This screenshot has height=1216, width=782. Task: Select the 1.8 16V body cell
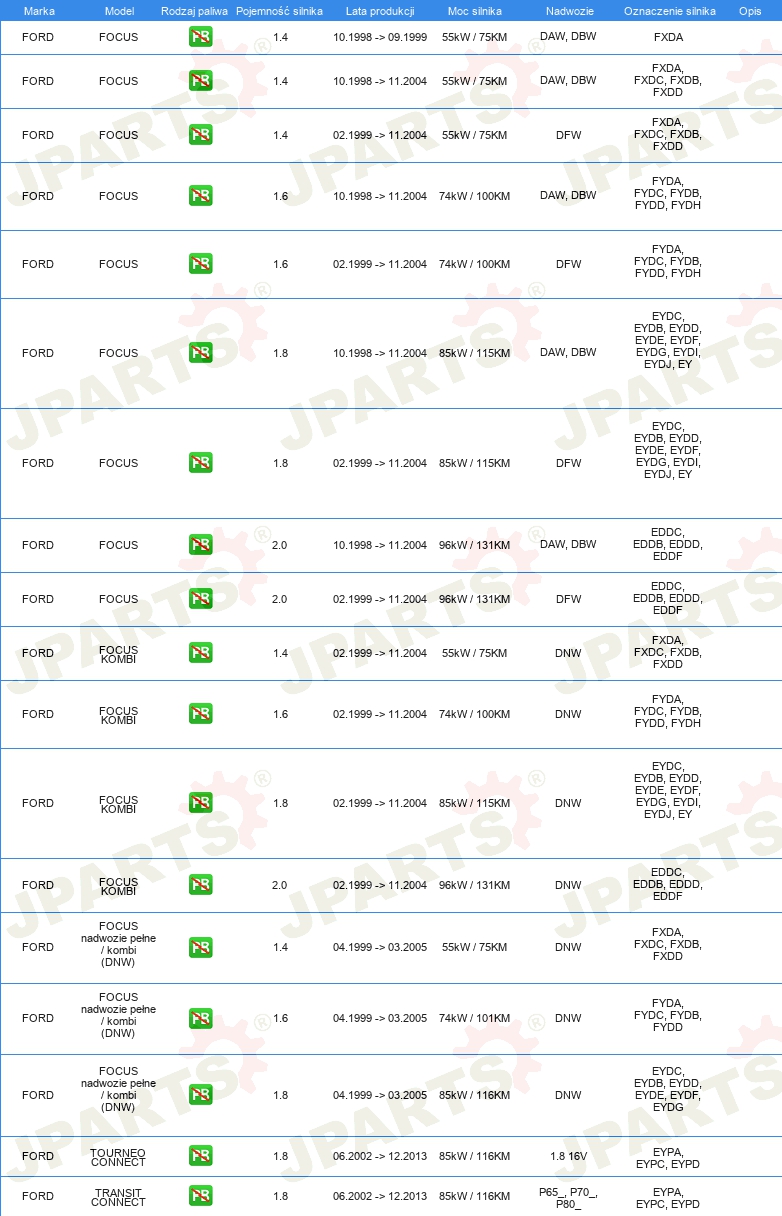click(568, 1156)
